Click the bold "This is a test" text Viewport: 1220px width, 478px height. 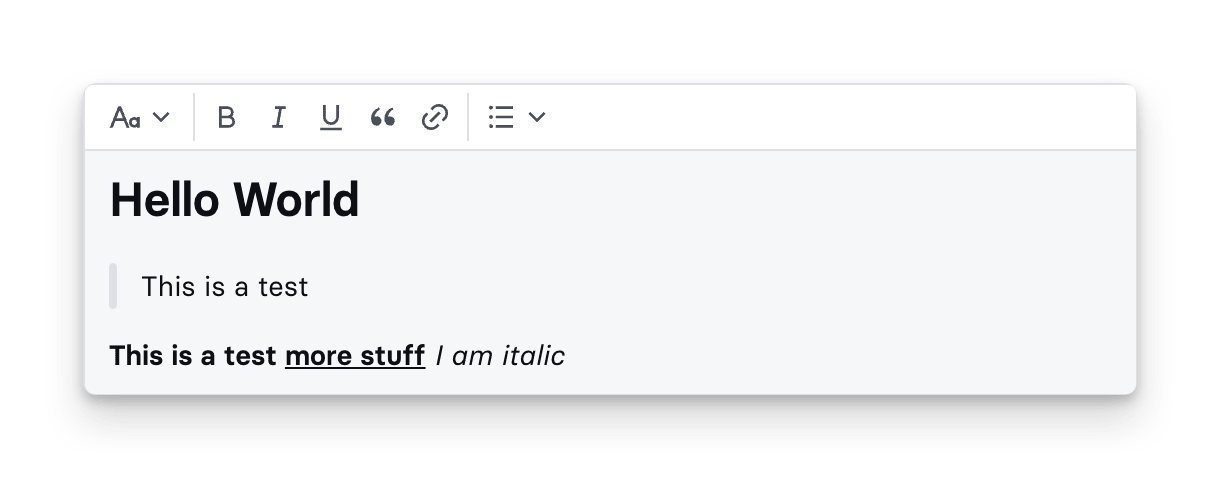[193, 355]
